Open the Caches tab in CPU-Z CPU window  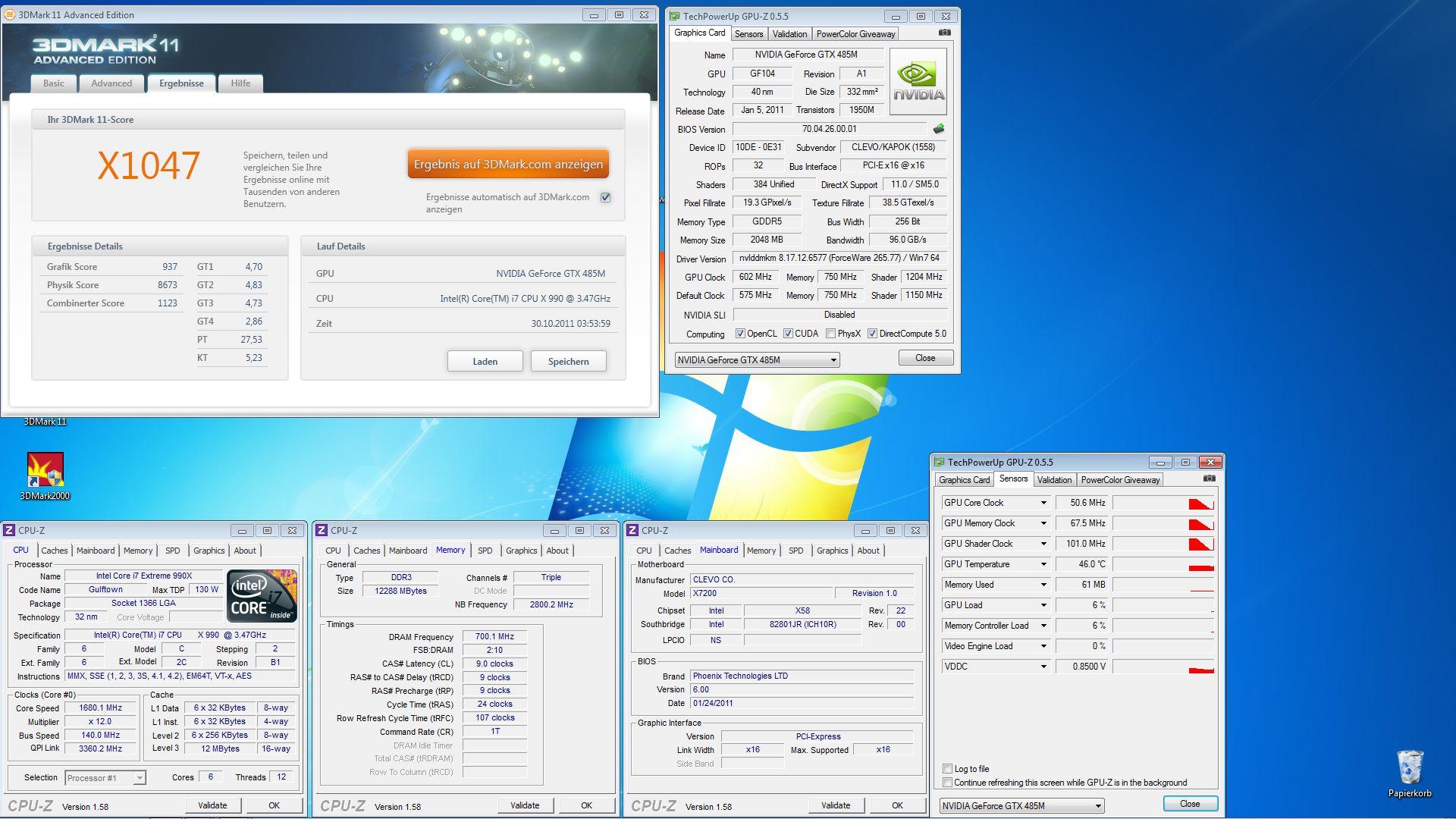click(x=54, y=551)
